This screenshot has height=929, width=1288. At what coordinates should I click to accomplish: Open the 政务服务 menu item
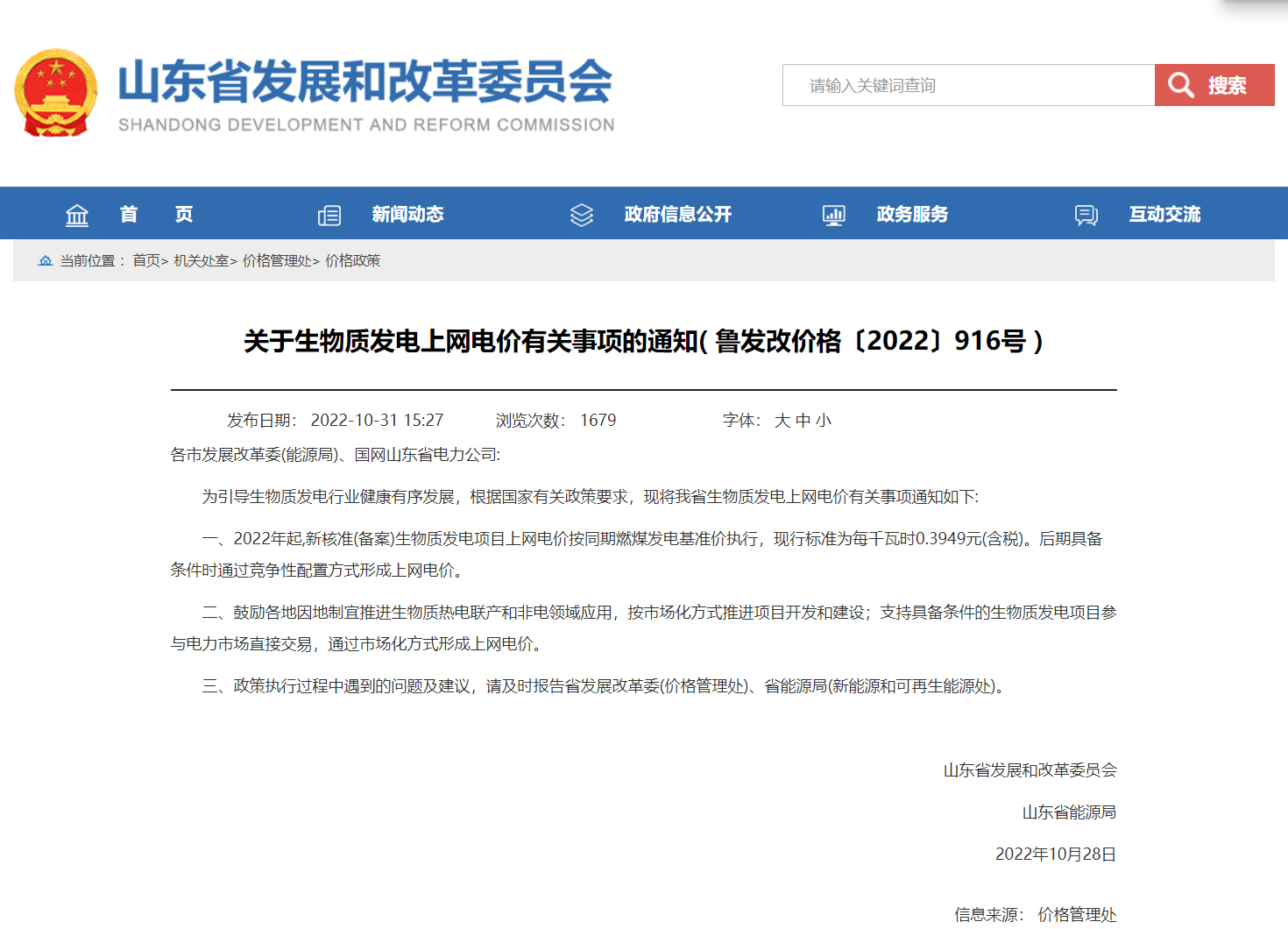click(x=912, y=215)
